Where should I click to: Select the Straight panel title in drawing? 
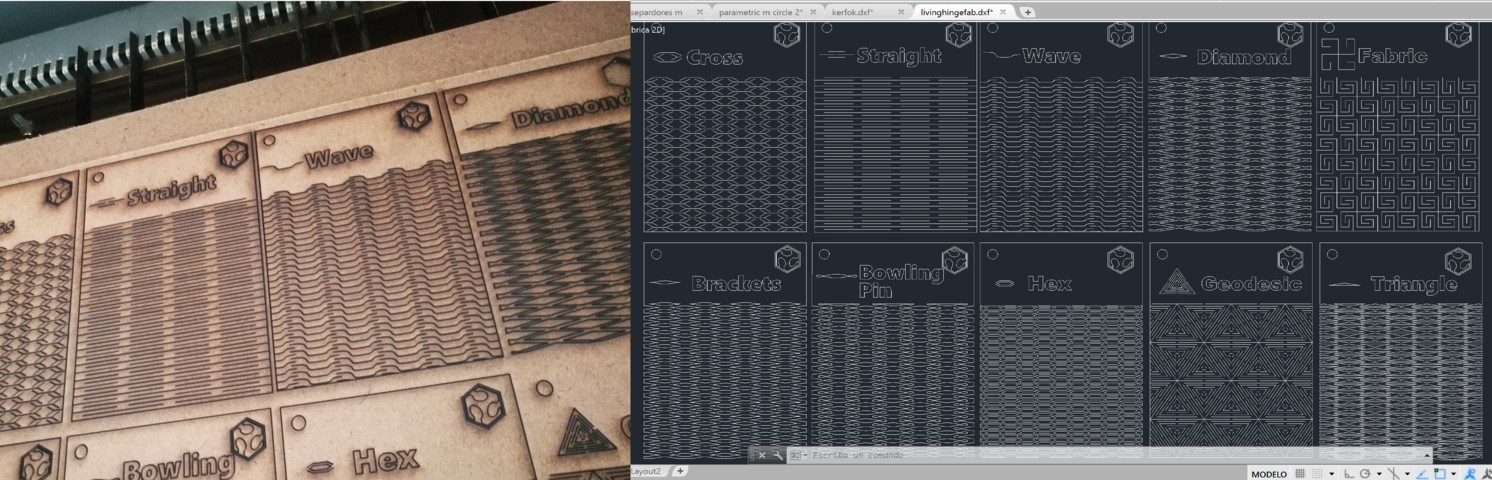pos(899,57)
